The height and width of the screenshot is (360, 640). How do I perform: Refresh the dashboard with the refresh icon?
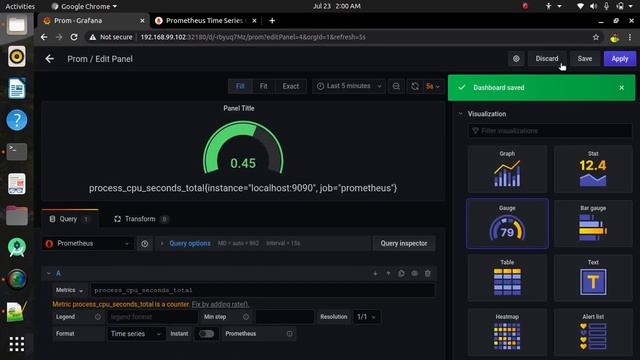tap(415, 86)
